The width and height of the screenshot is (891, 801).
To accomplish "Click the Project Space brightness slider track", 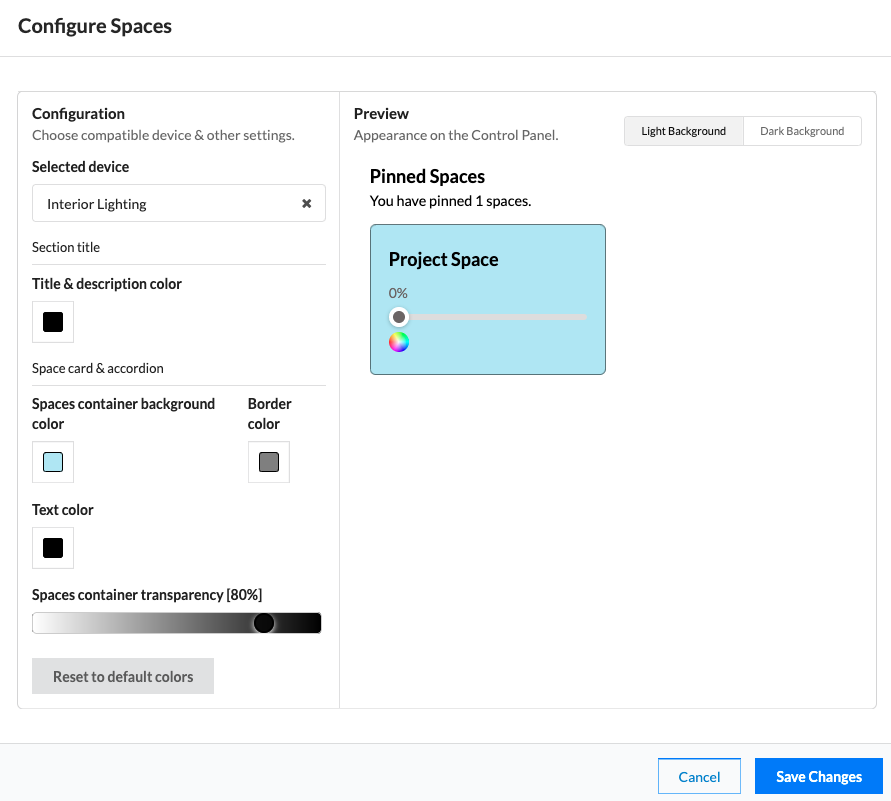I will coord(488,317).
